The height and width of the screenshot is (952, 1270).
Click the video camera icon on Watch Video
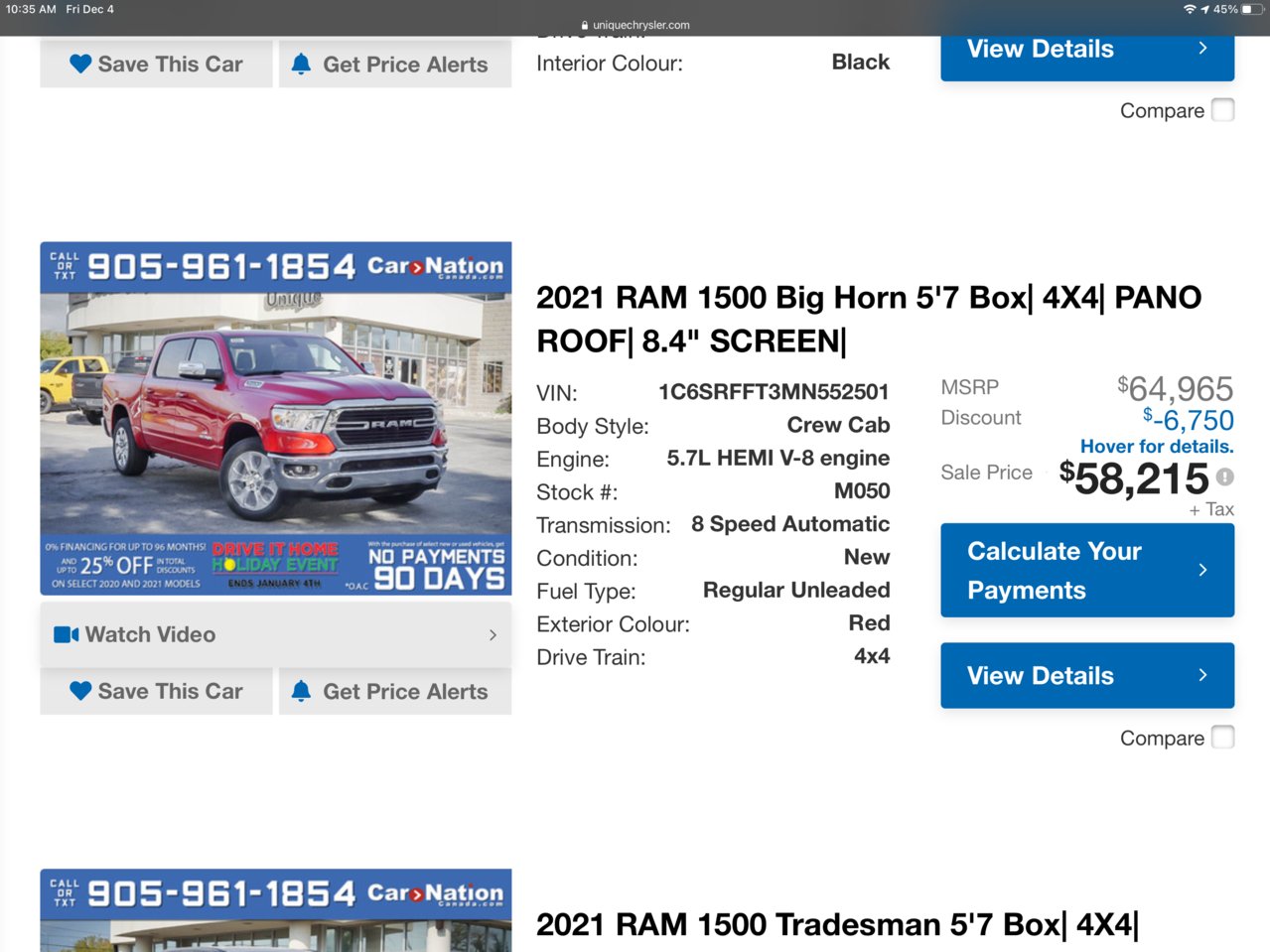[67, 634]
